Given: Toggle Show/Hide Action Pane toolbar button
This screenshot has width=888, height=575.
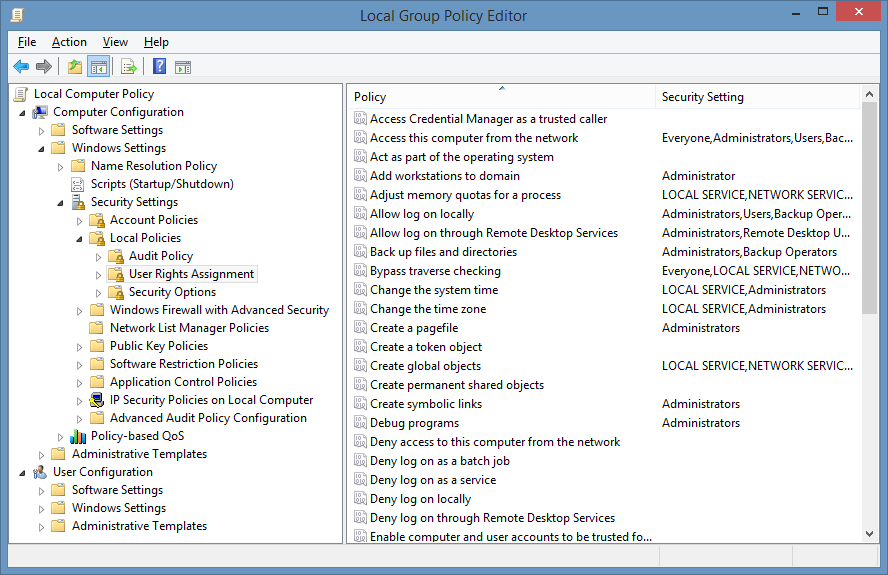Looking at the screenshot, I should point(183,67).
